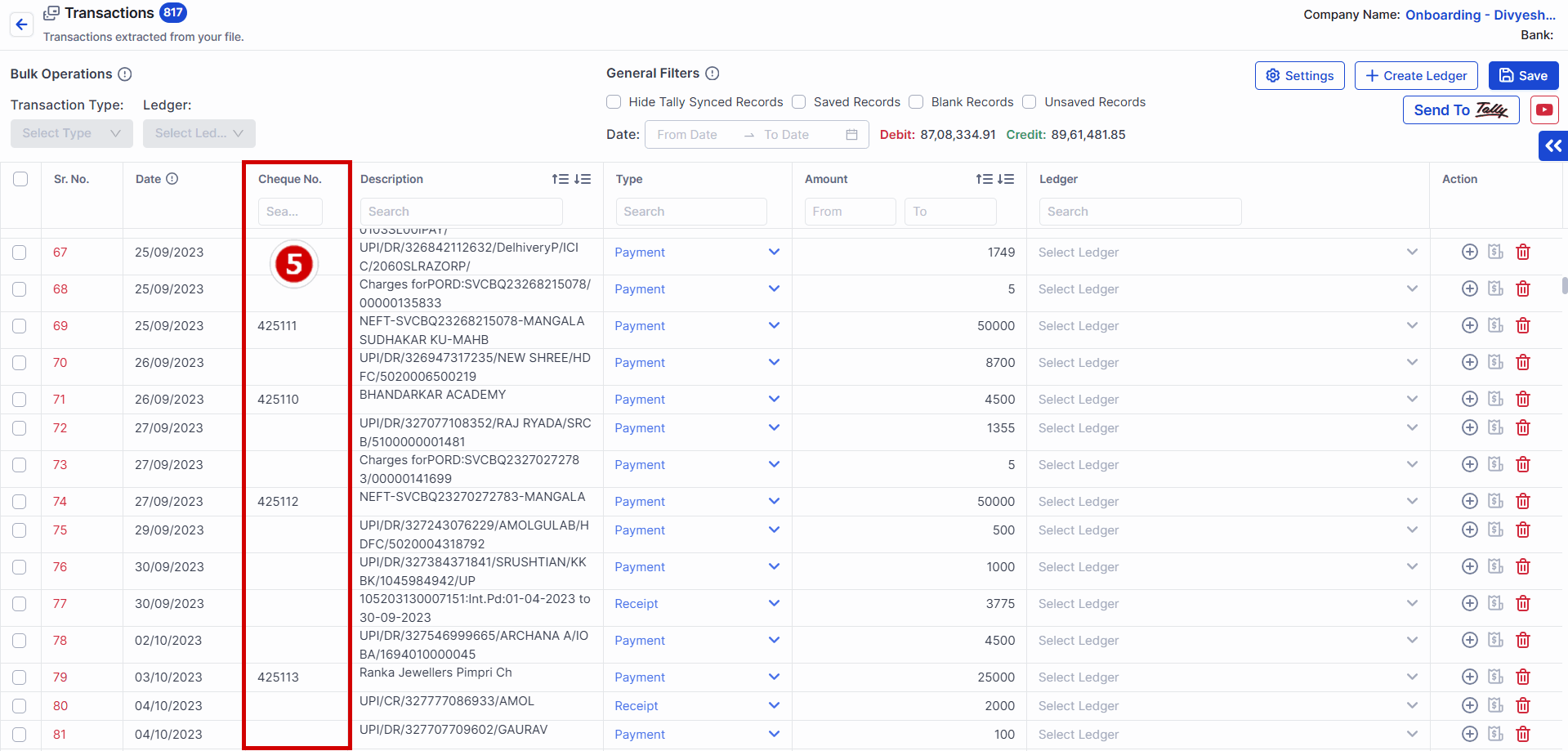Click Create Ledger button
Screen dimensions: 1568x751
[1416, 76]
